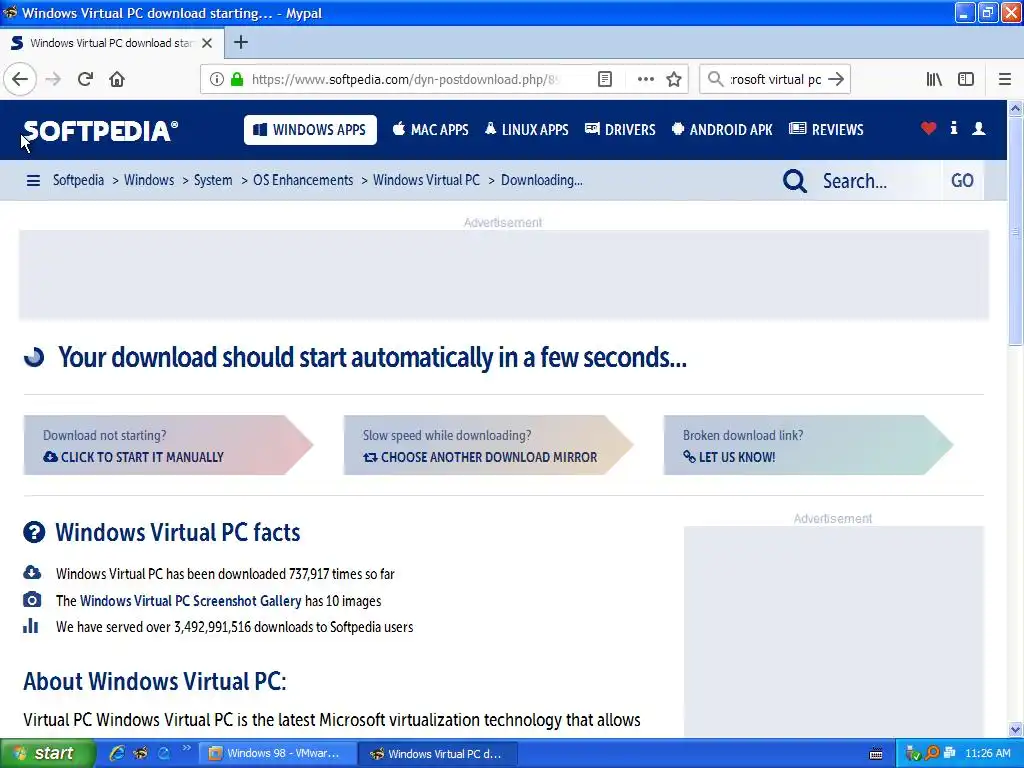
Task: Go to Windows breadcrumb link
Action: [149, 180]
